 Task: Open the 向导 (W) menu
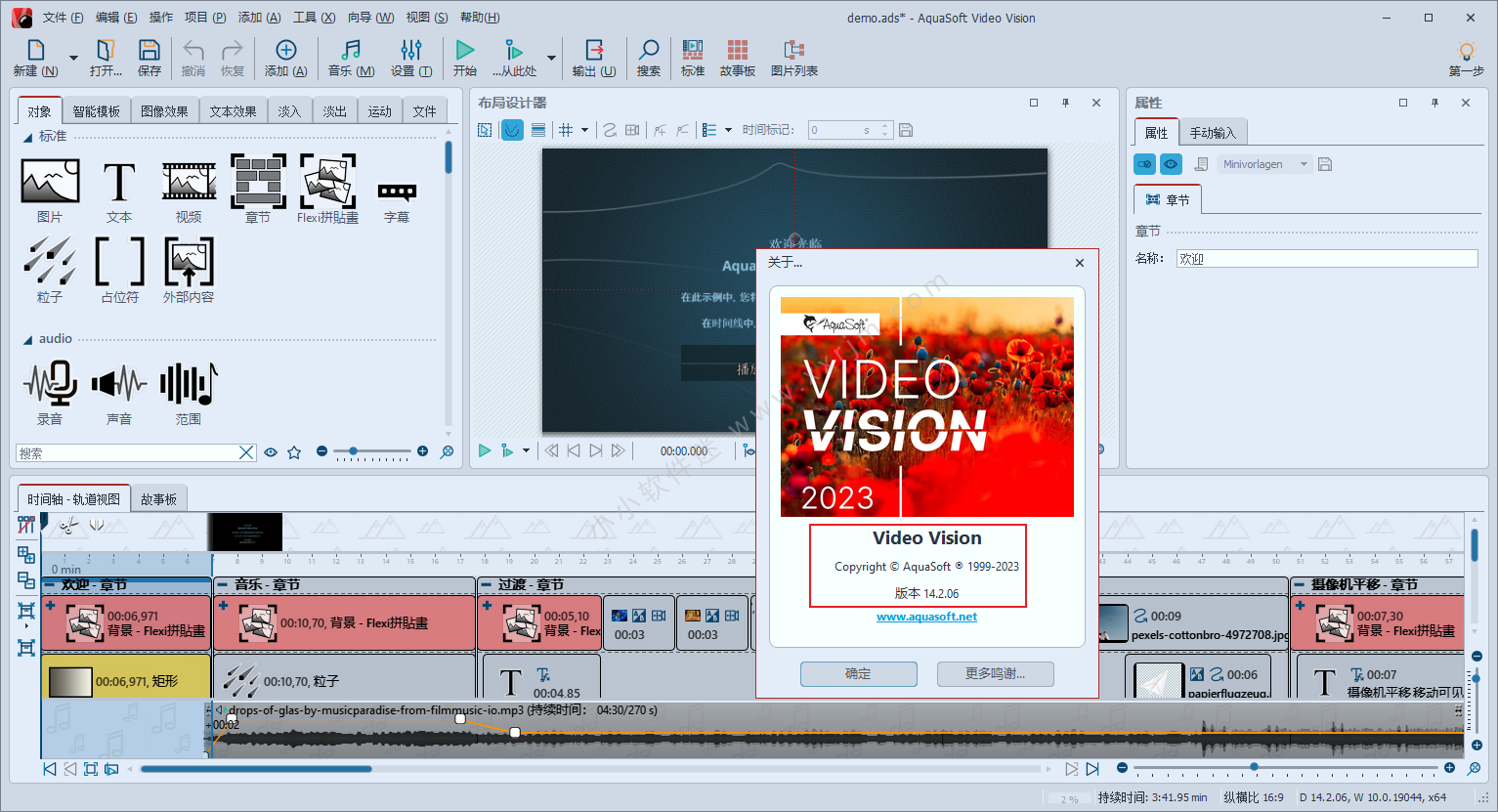[370, 18]
